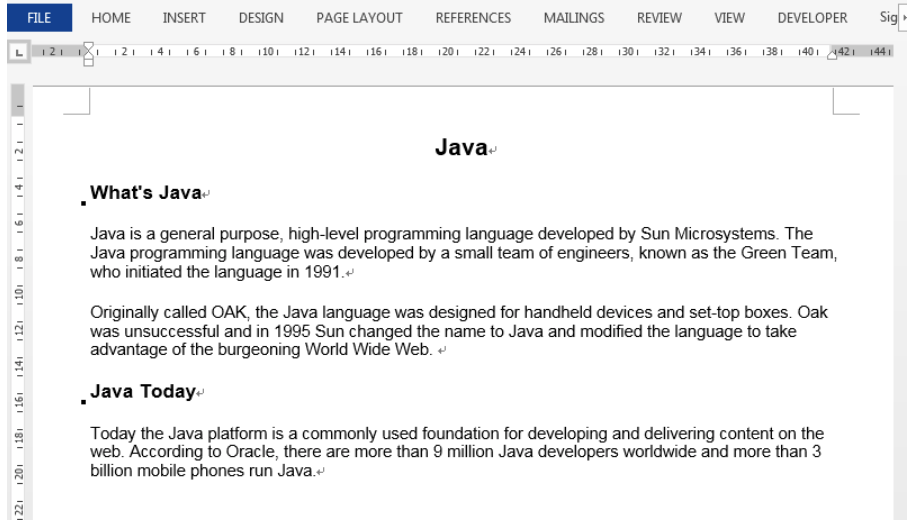This screenshot has height=523, width=910.
Task: Click the right indent marker on ruler
Action: pyautogui.click(x=832, y=55)
